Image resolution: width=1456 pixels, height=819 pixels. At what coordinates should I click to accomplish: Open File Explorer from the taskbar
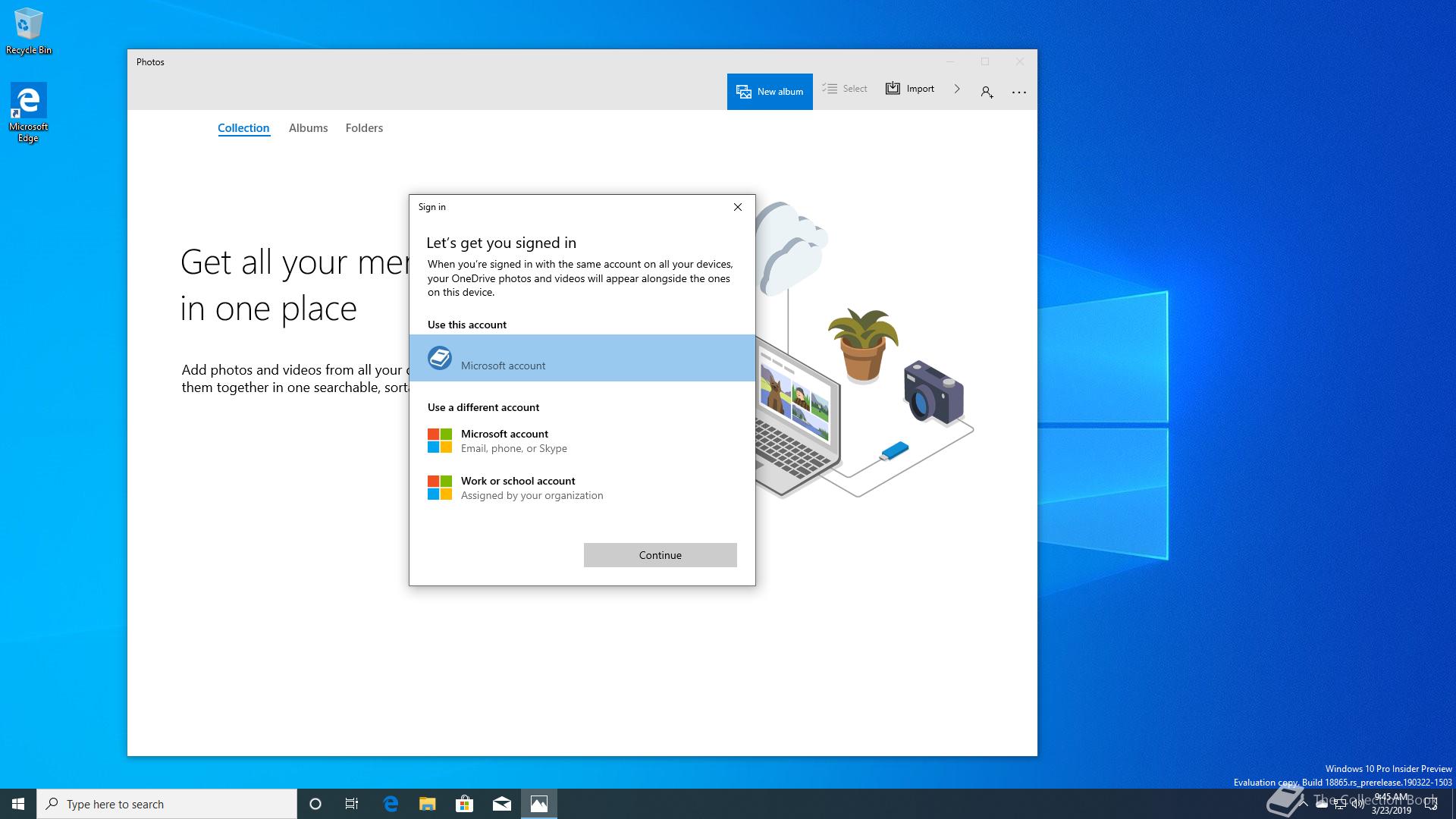428,804
